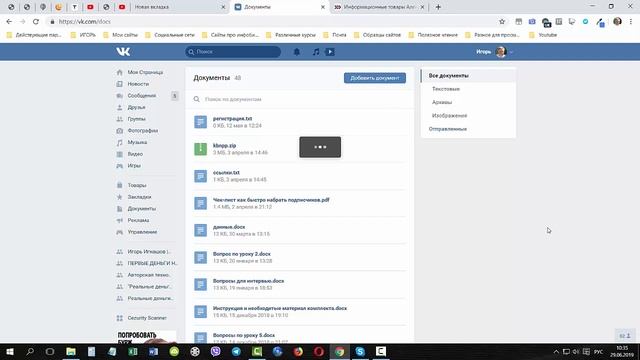Open Документы in sidebar
This screenshot has width=640, height=360.
(142, 209)
